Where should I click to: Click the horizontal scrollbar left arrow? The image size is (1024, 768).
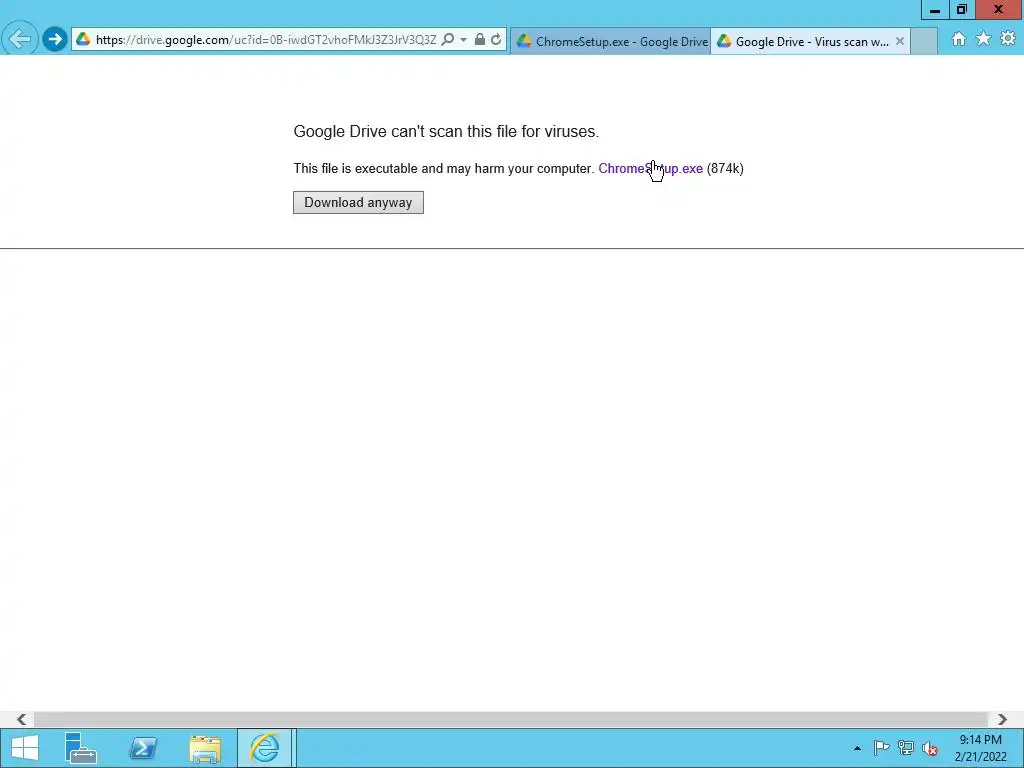pos(21,719)
